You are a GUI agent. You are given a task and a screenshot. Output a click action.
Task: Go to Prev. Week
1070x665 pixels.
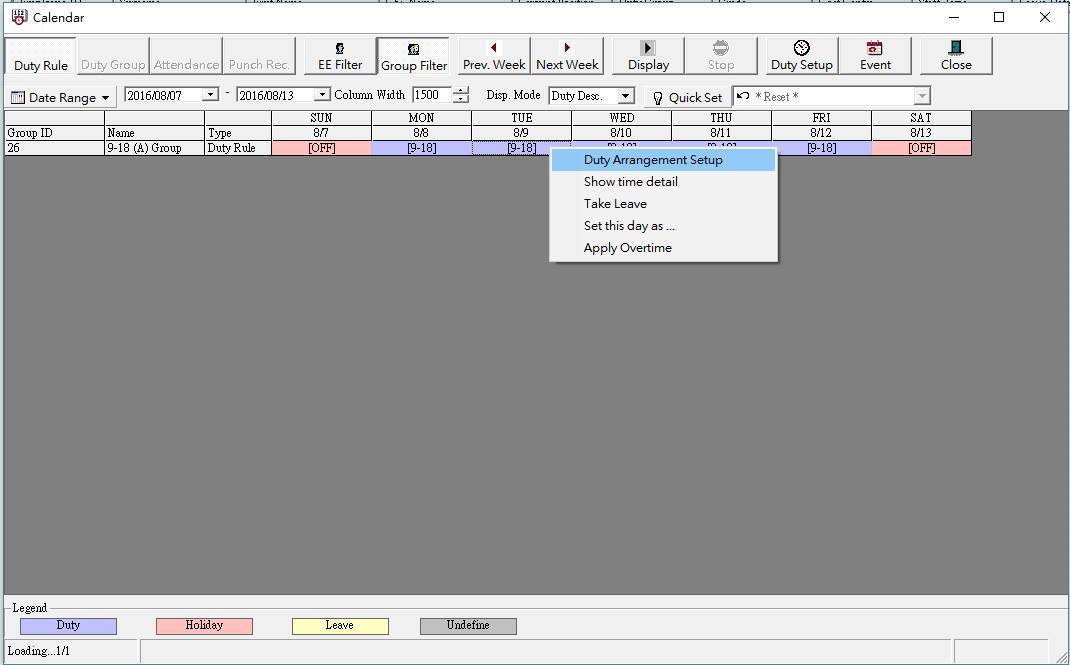pos(494,55)
